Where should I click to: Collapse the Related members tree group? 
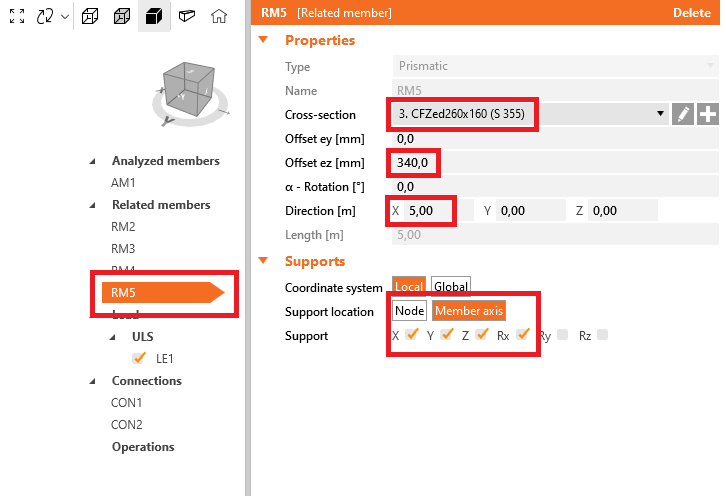[x=93, y=205]
